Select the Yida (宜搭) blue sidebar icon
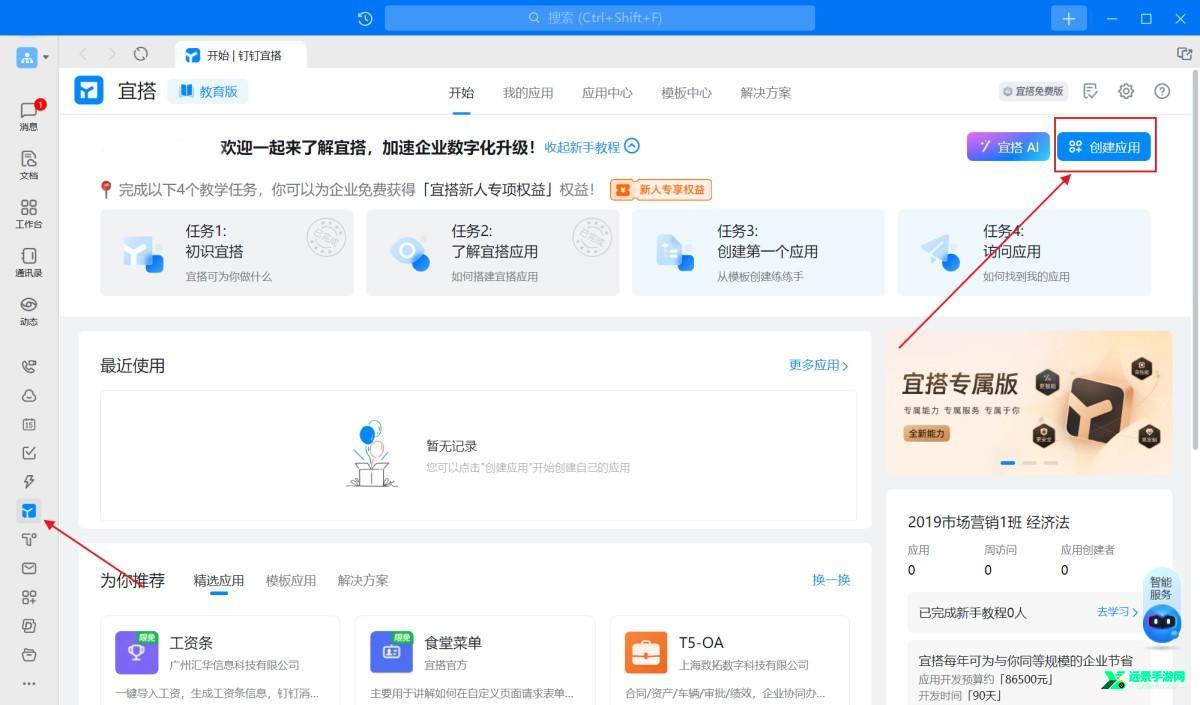The image size is (1200, 705). 29,511
